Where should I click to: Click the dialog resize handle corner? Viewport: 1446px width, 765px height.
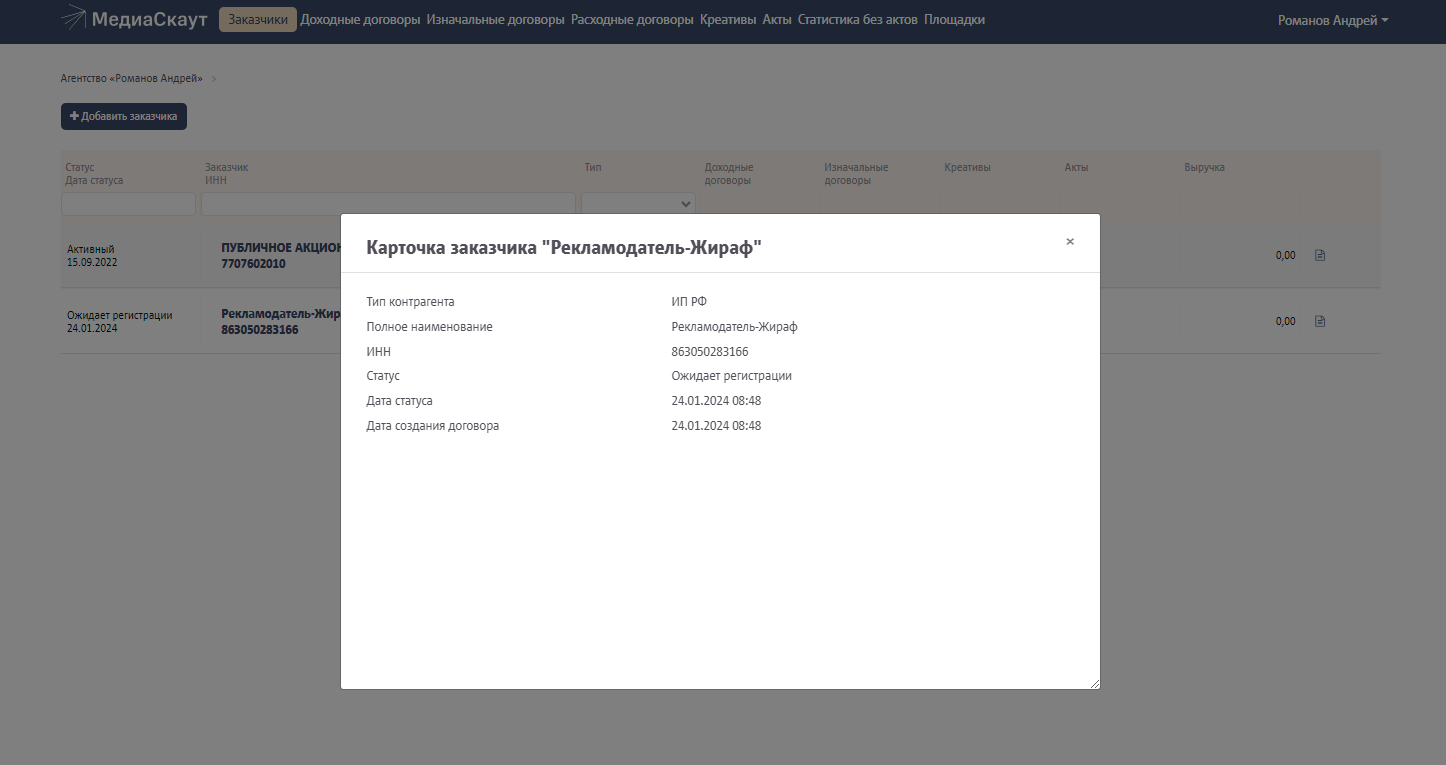pos(1094,683)
